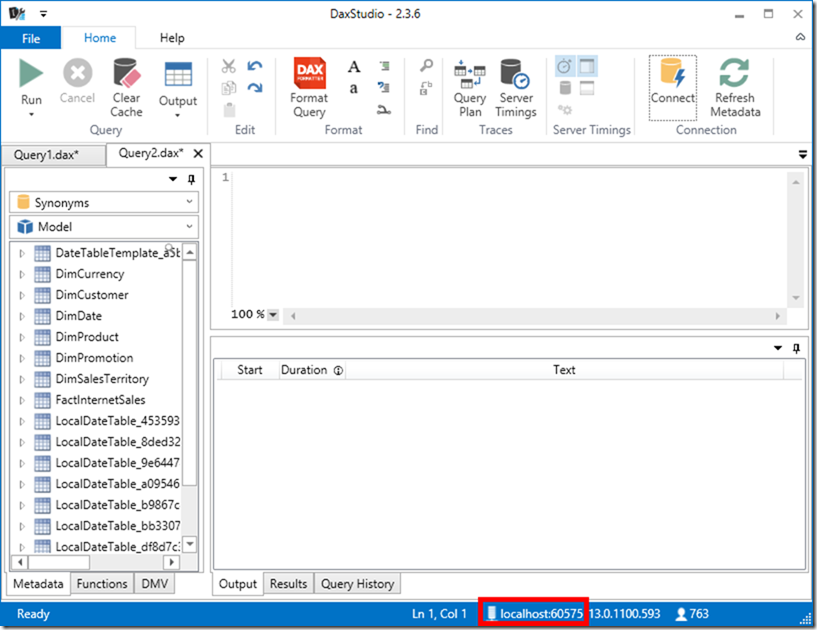Click the comment selection icon
The width and height of the screenshot is (817, 630).
(383, 66)
